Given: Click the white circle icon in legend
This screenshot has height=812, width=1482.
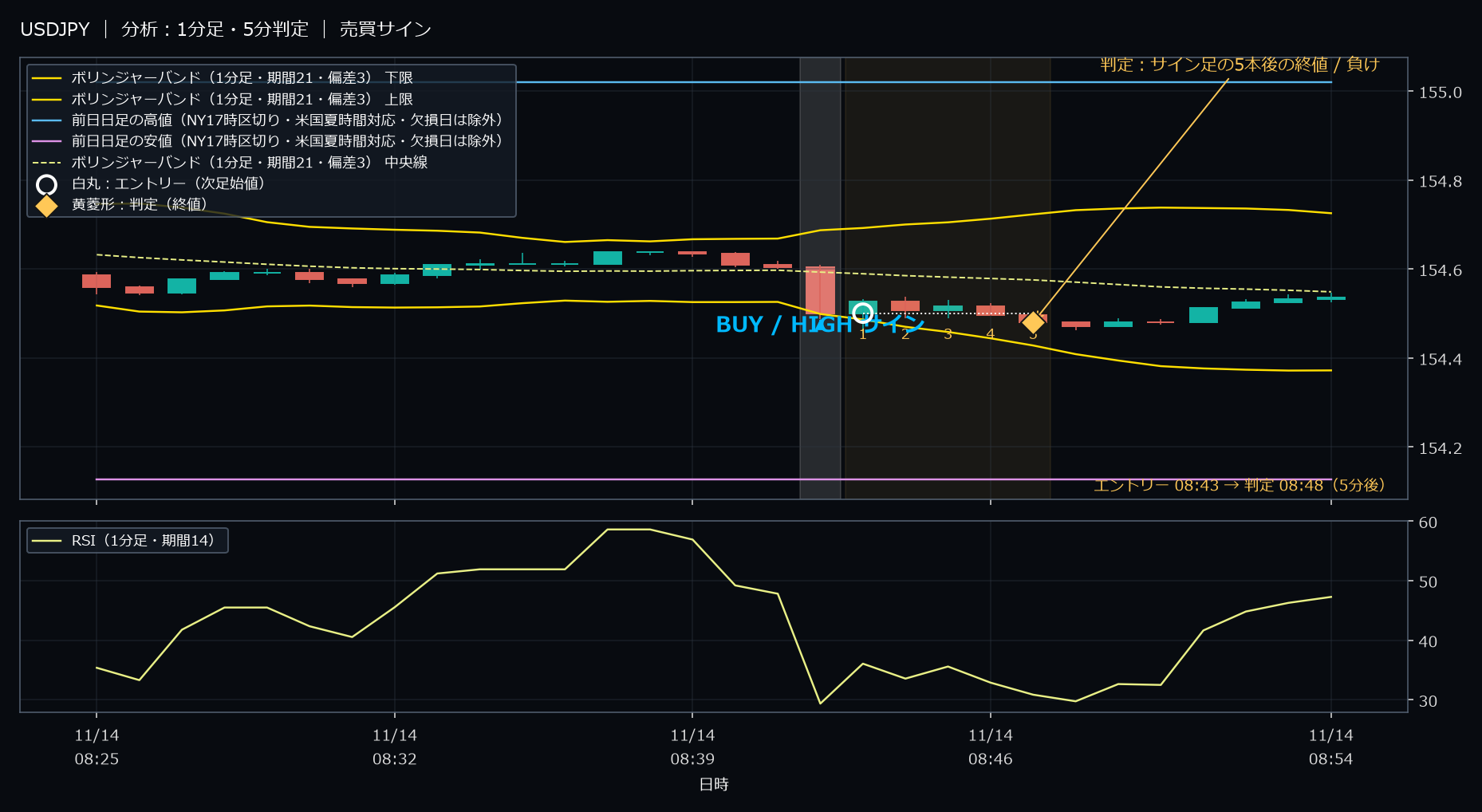Looking at the screenshot, I should click(46, 184).
